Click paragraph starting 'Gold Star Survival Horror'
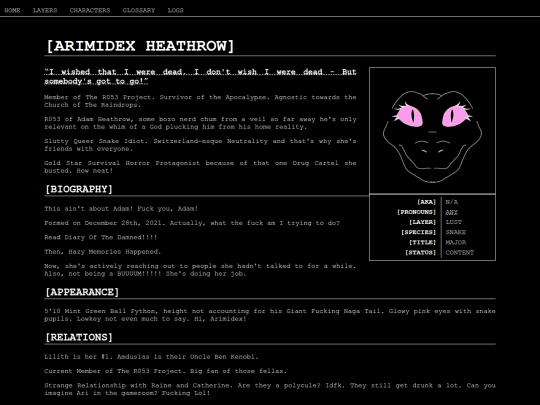 click(200, 167)
